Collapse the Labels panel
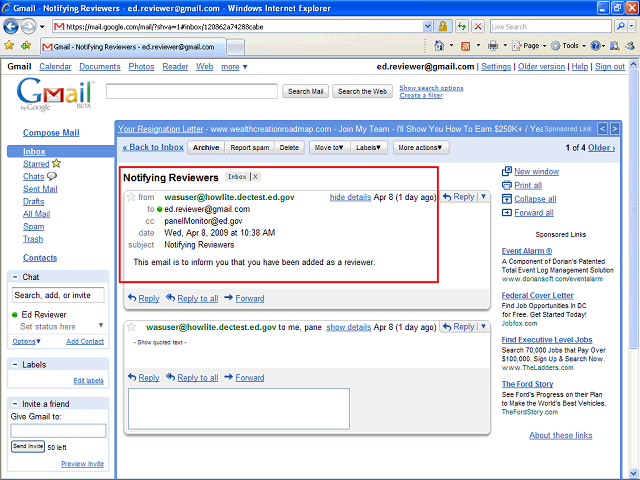 pos(15,365)
